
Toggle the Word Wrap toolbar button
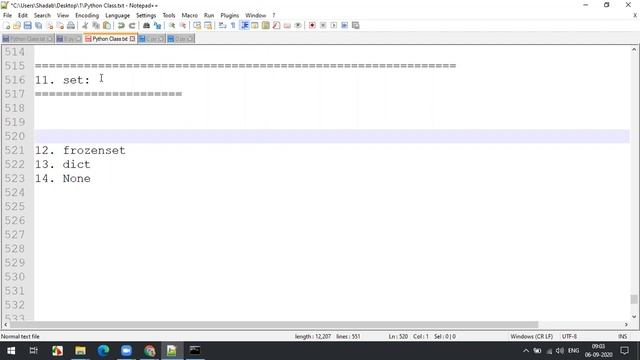222,25
